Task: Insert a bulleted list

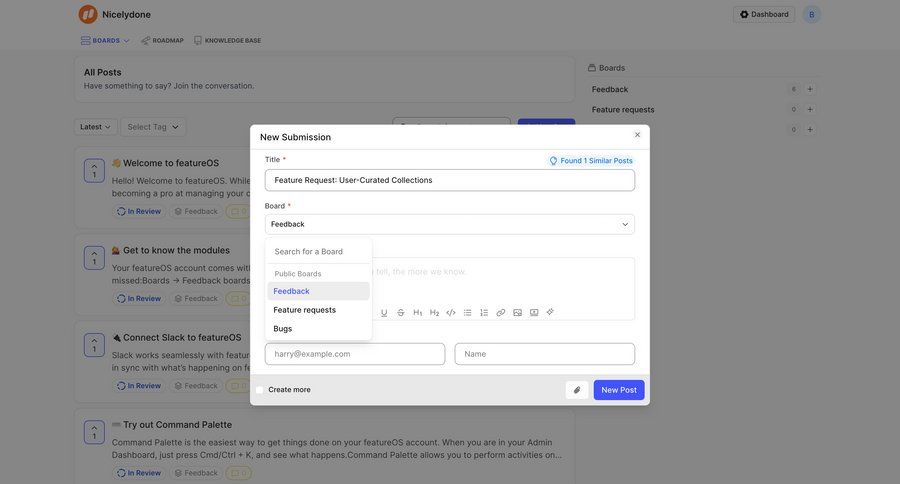Action: 467,312
